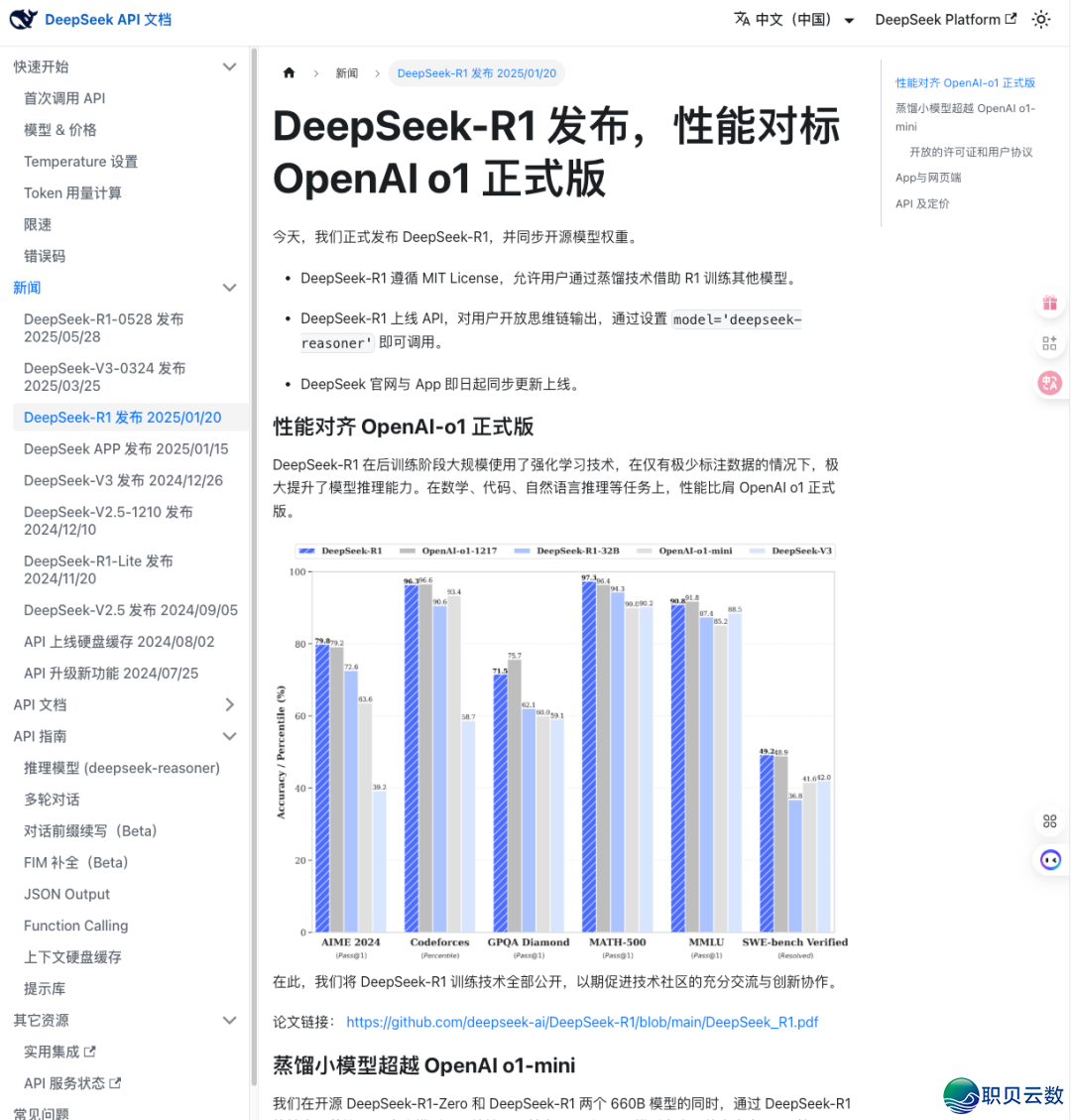Image resolution: width=1071 pixels, height=1120 pixels.
Task: Click the translate language icon in header
Action: (x=742, y=19)
